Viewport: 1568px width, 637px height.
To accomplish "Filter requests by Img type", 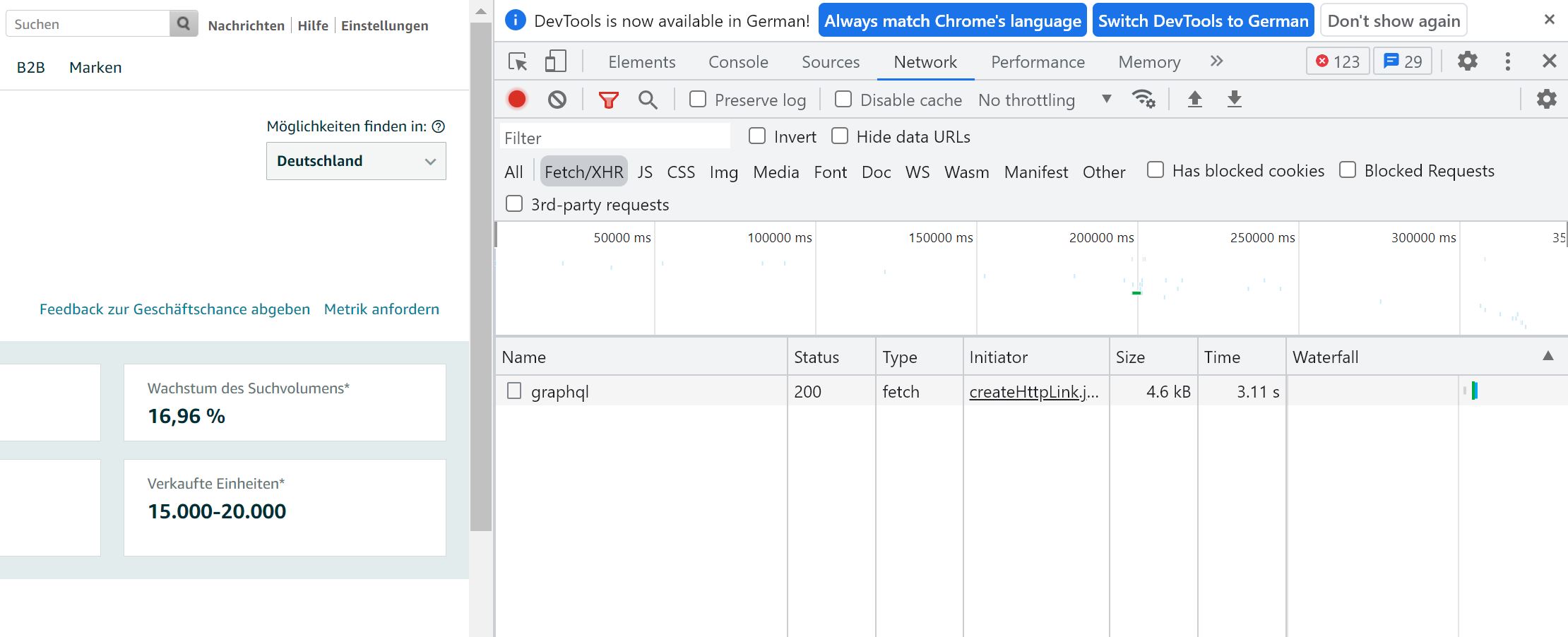I will [724, 172].
